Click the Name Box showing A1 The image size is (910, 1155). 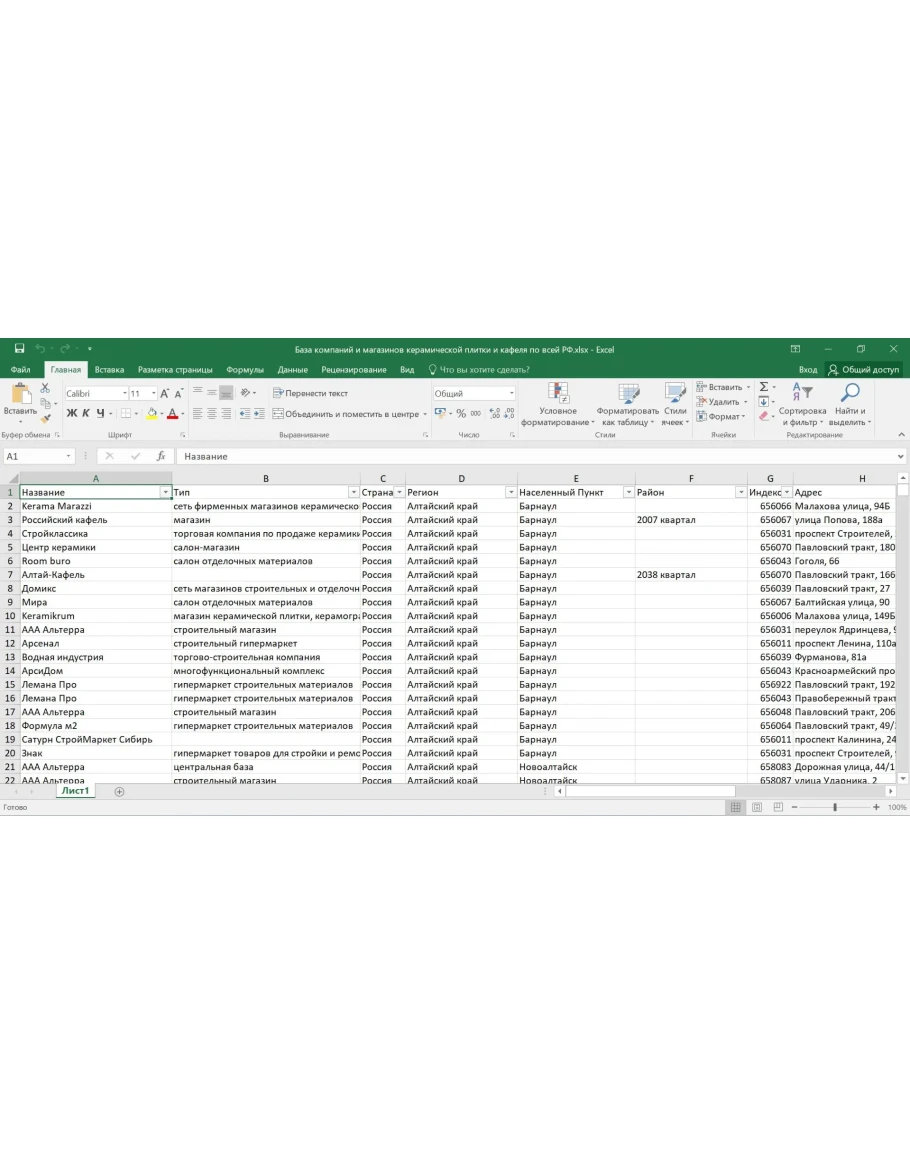pyautogui.click(x=38, y=457)
